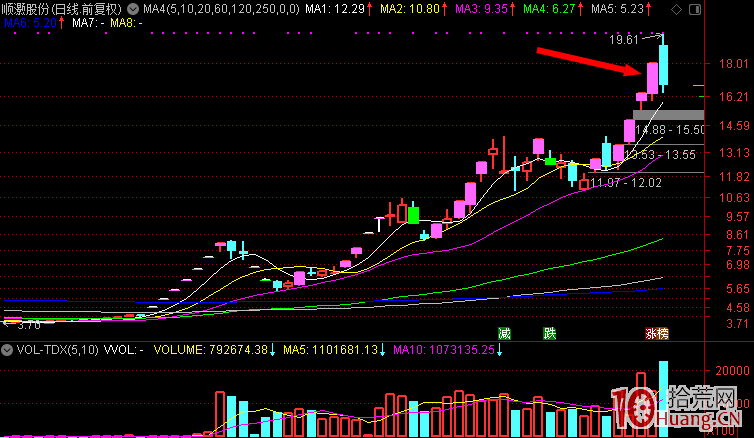Click the 19.61 high price label
Viewport: 754px width, 438px height.
pyautogui.click(x=624, y=40)
